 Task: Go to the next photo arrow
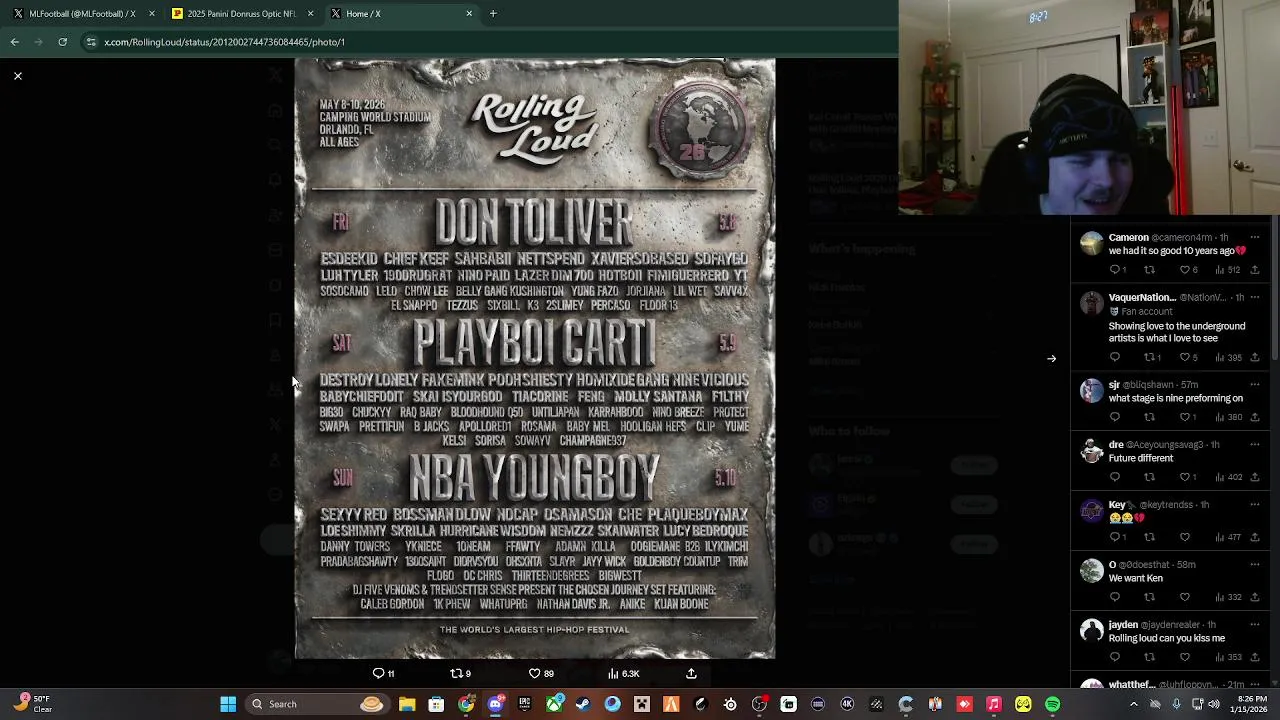click(1051, 359)
